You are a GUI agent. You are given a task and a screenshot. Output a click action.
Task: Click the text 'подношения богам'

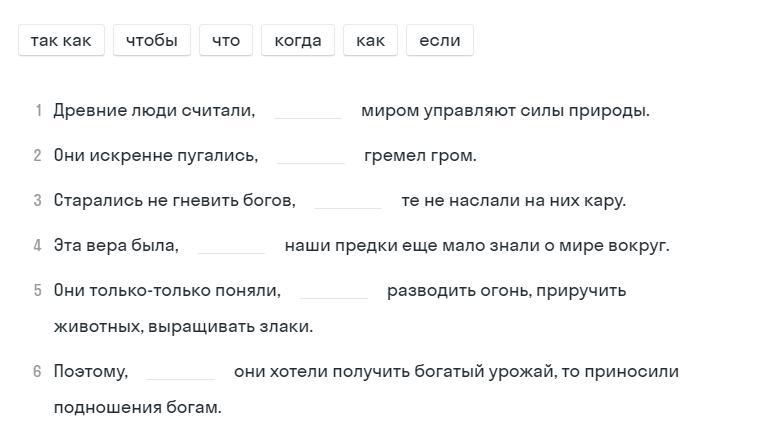[137, 407]
